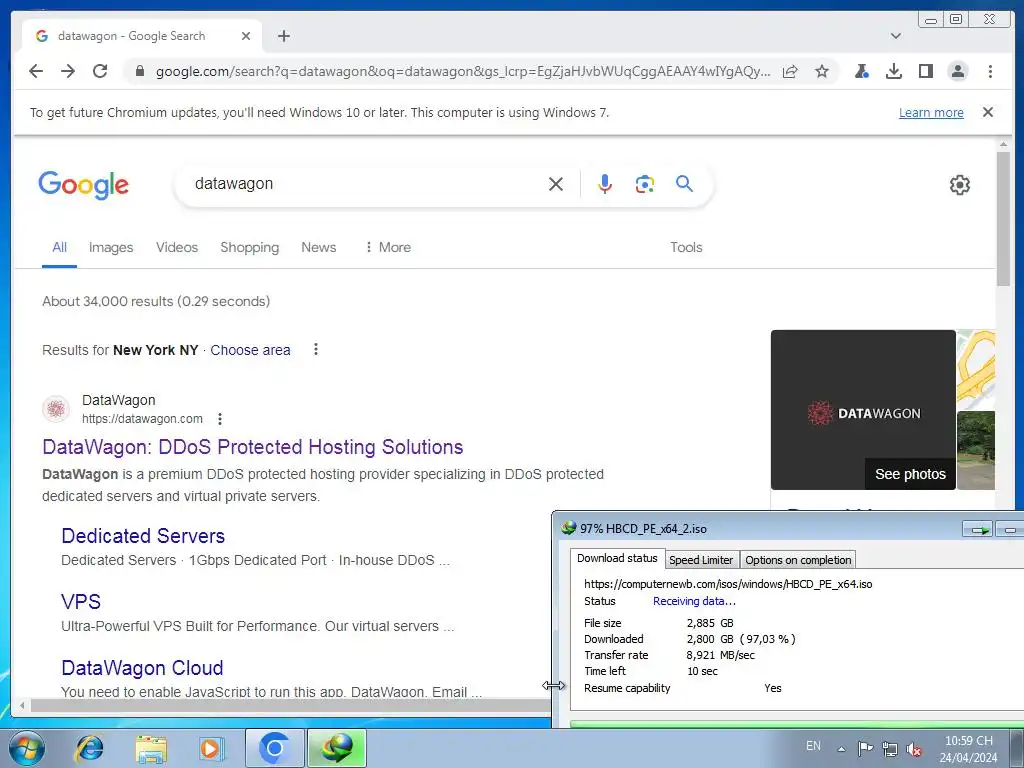Image resolution: width=1024 pixels, height=768 pixels.
Task: Submit search with magnifying glass icon
Action: tap(684, 184)
